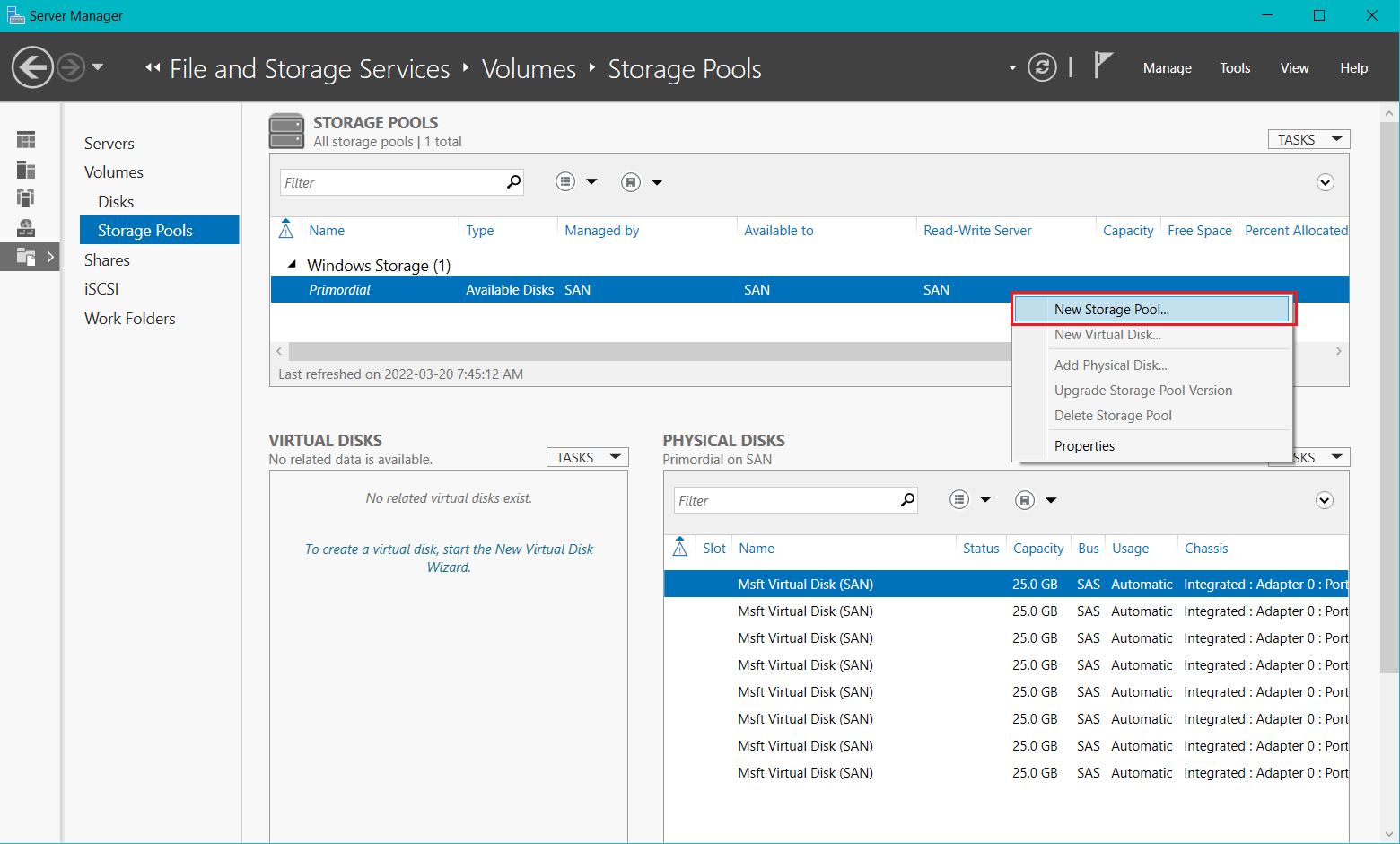Click search icon in storage pools filter
Image resolution: width=1400 pixels, height=844 pixels.
point(513,182)
